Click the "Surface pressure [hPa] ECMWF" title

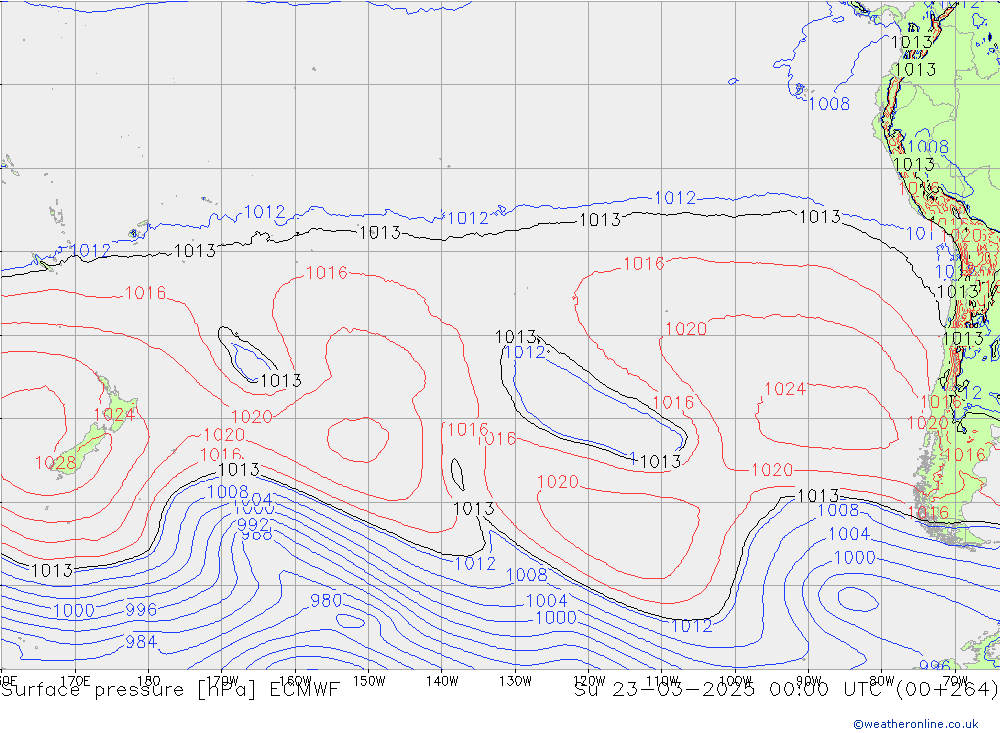(170, 690)
